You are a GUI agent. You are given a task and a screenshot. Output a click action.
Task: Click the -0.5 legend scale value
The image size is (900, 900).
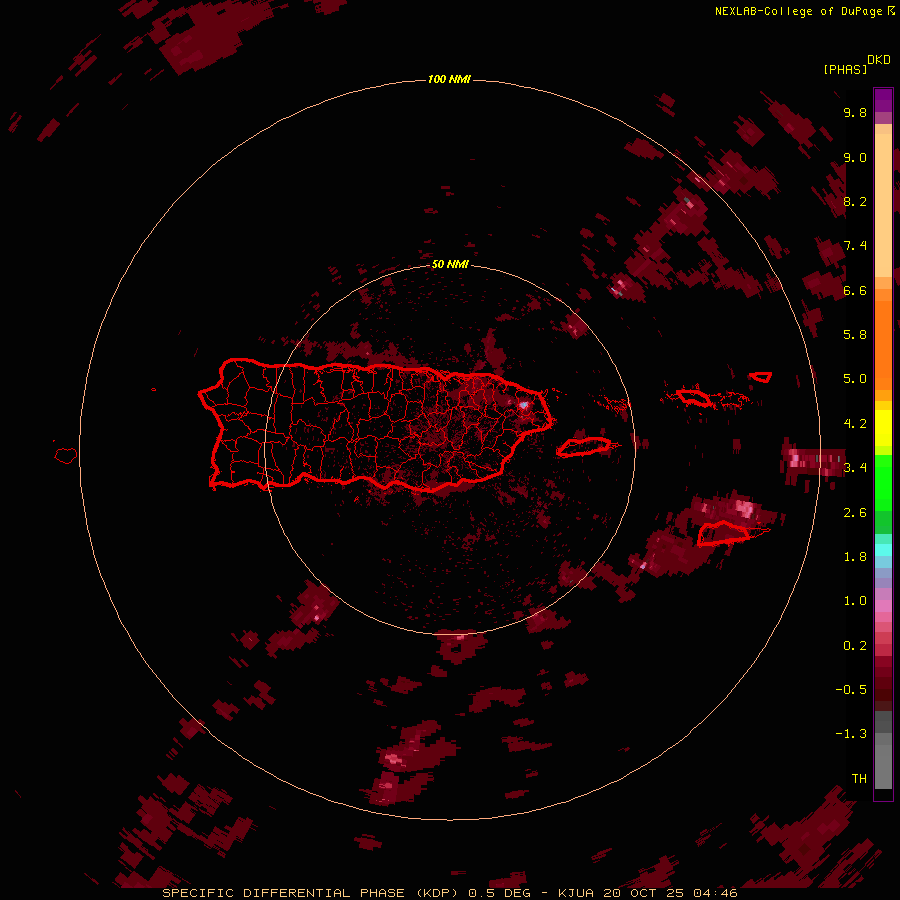click(851, 690)
